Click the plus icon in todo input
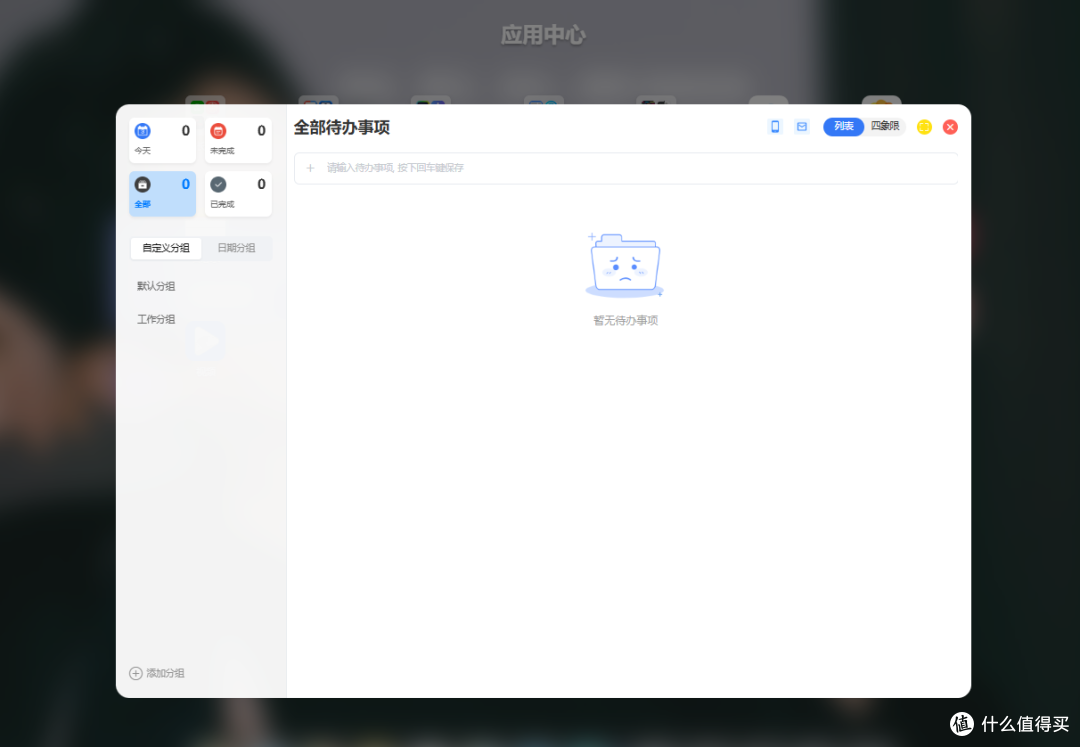 pyautogui.click(x=310, y=168)
